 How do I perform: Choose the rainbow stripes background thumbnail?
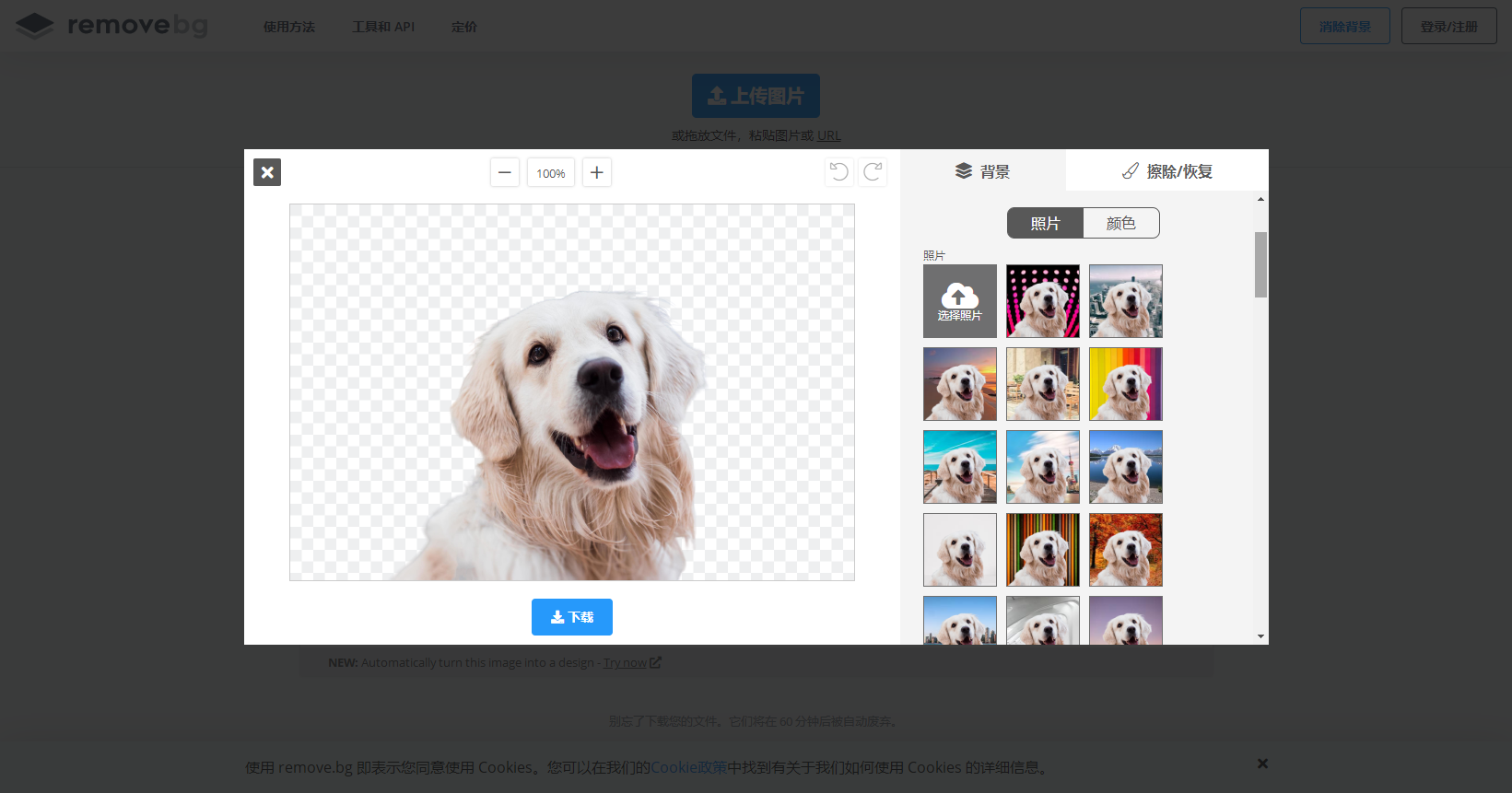point(1126,384)
